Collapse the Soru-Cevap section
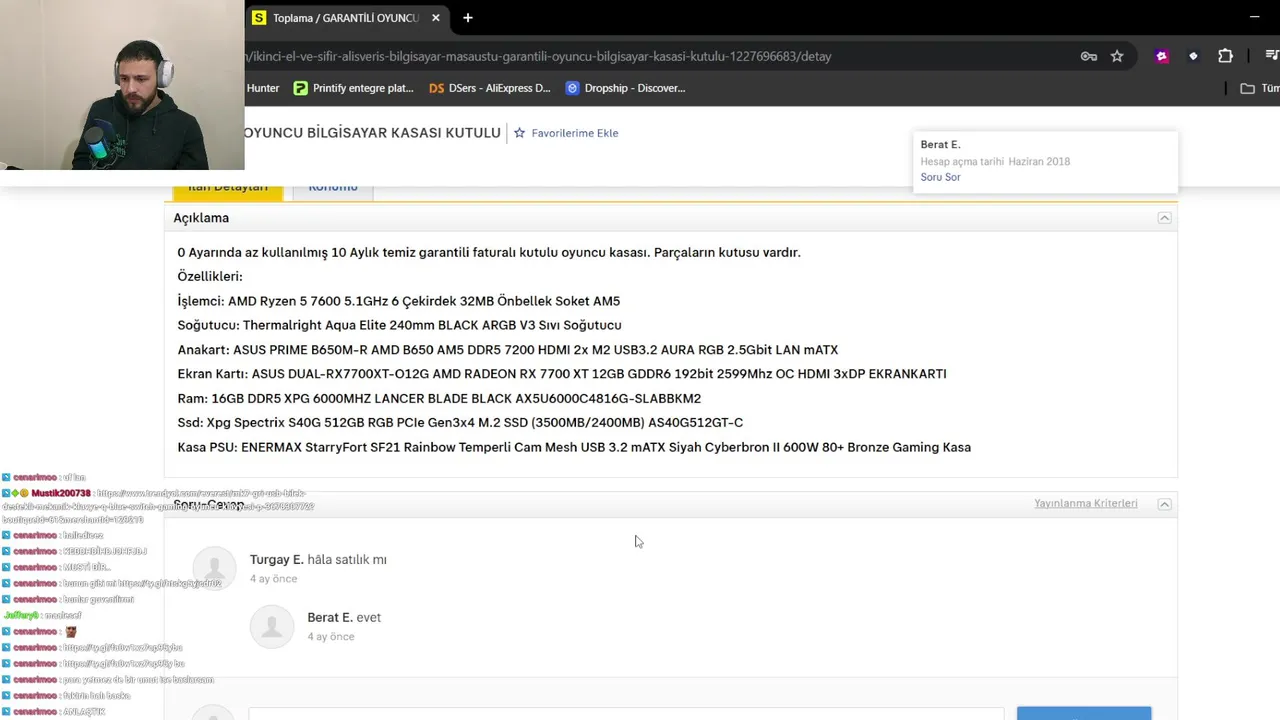Screen dimensions: 1280x720 pyautogui.click(x=1164, y=504)
